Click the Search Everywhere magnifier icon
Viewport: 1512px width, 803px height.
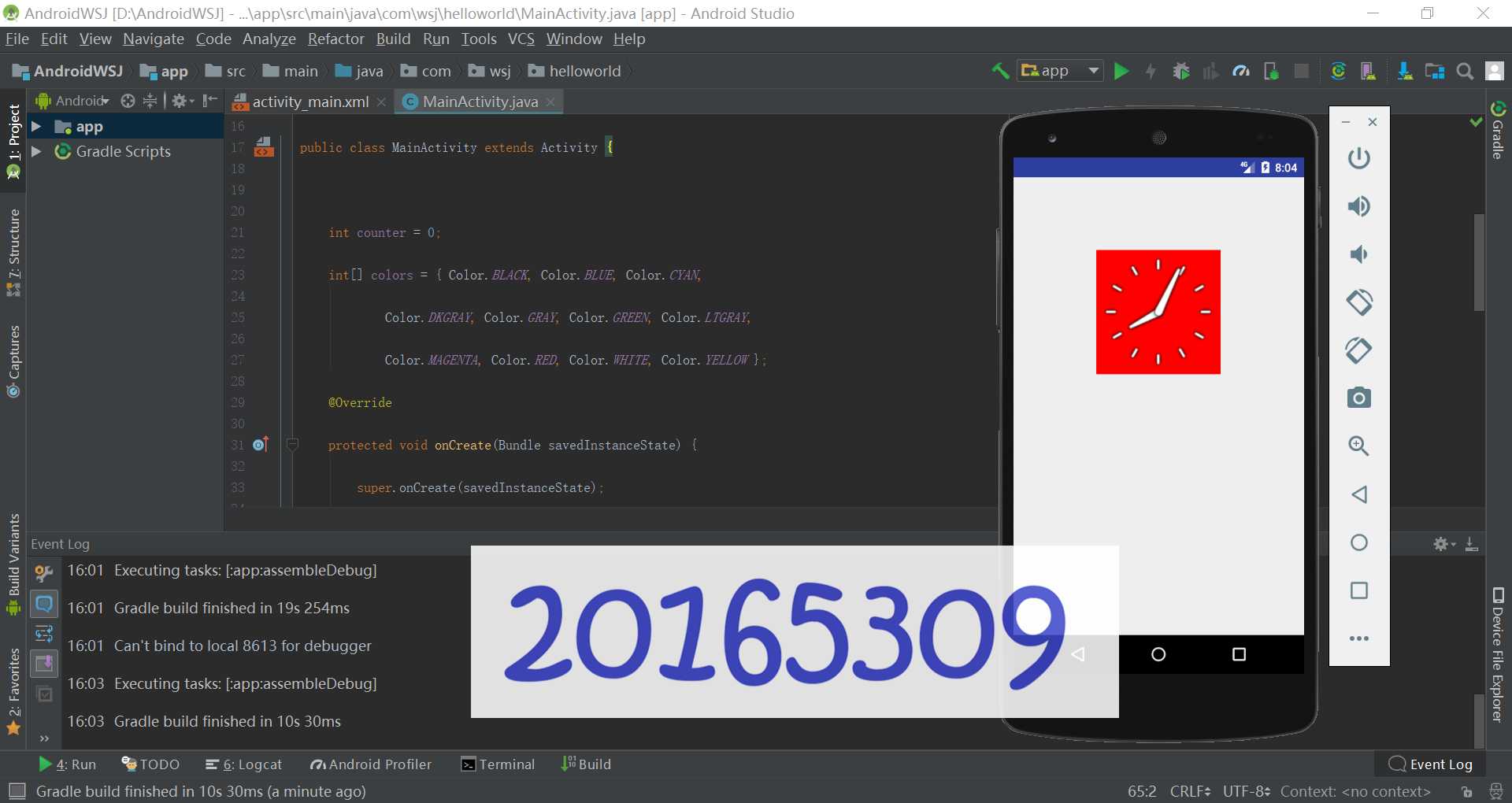coord(1465,72)
